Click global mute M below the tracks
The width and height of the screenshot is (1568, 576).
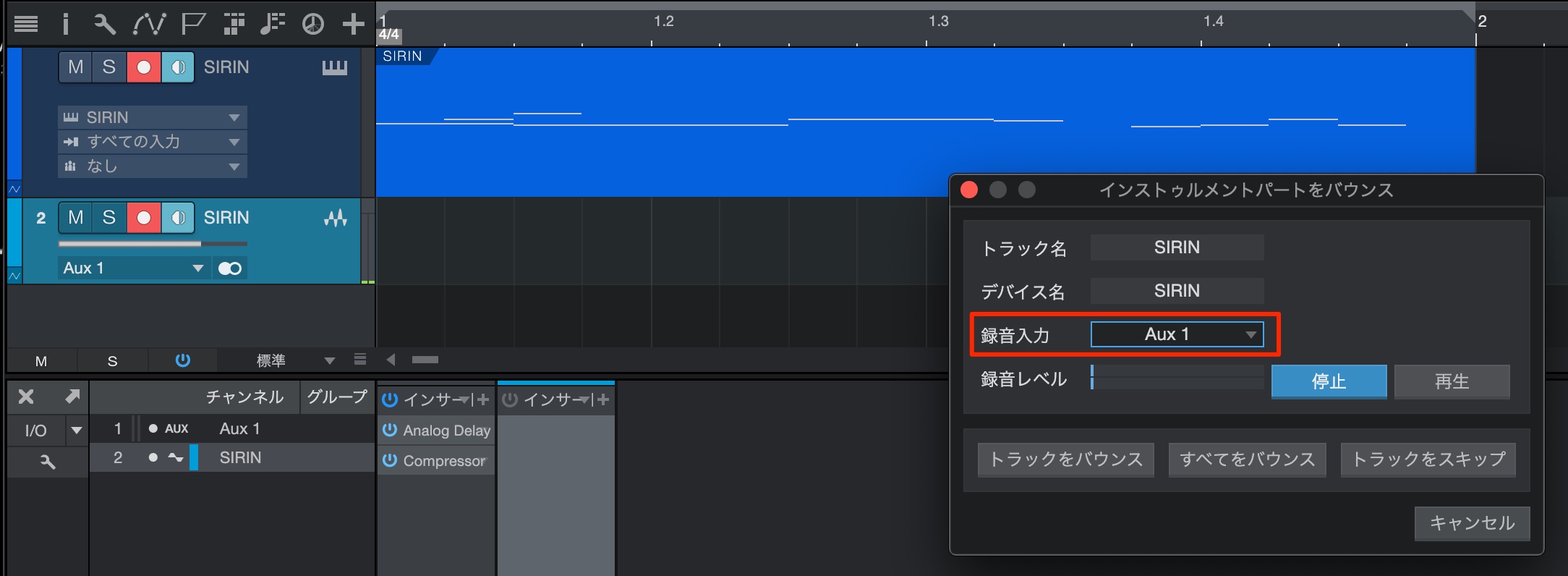41,360
